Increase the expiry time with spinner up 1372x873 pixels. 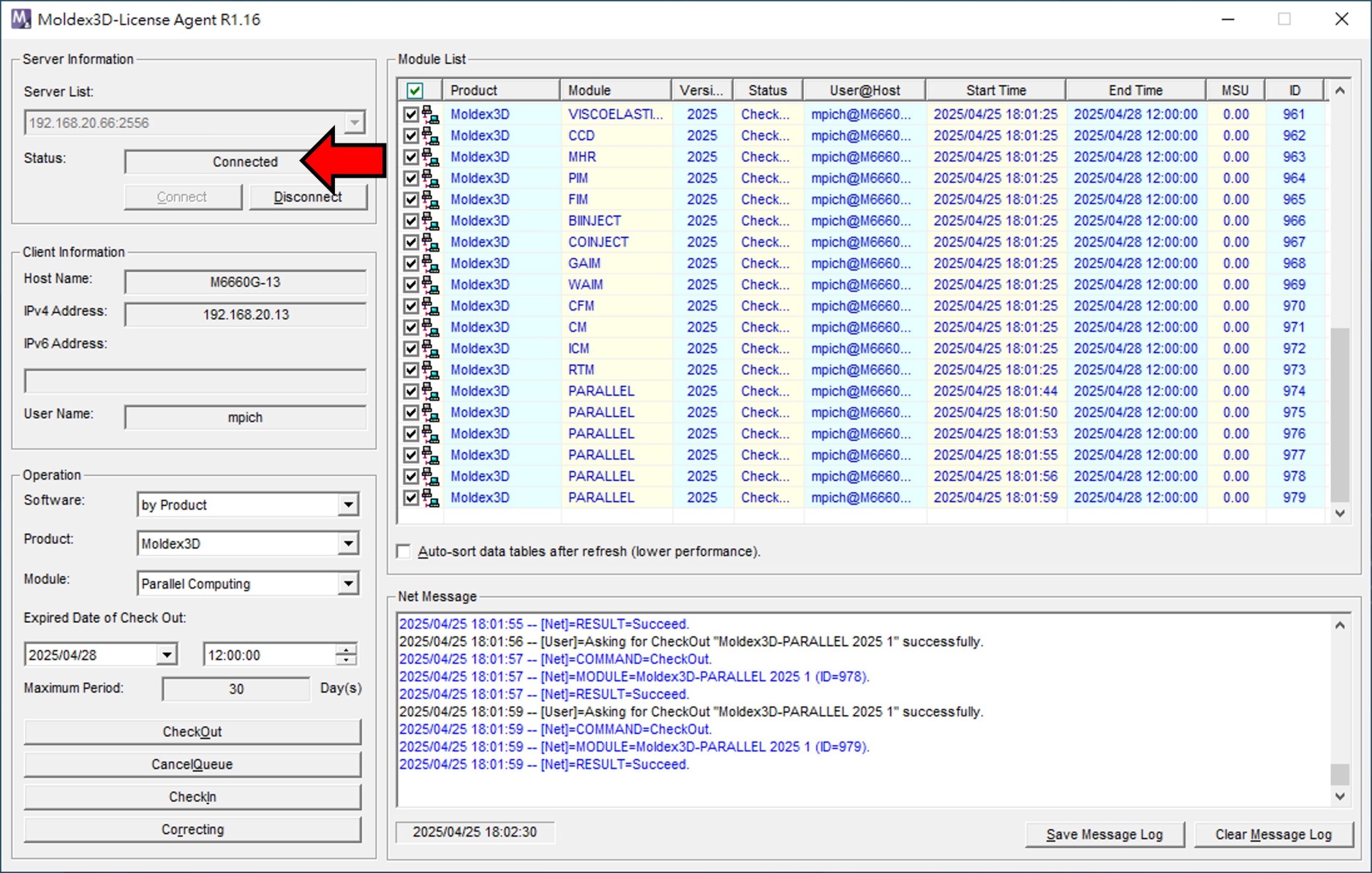346,649
